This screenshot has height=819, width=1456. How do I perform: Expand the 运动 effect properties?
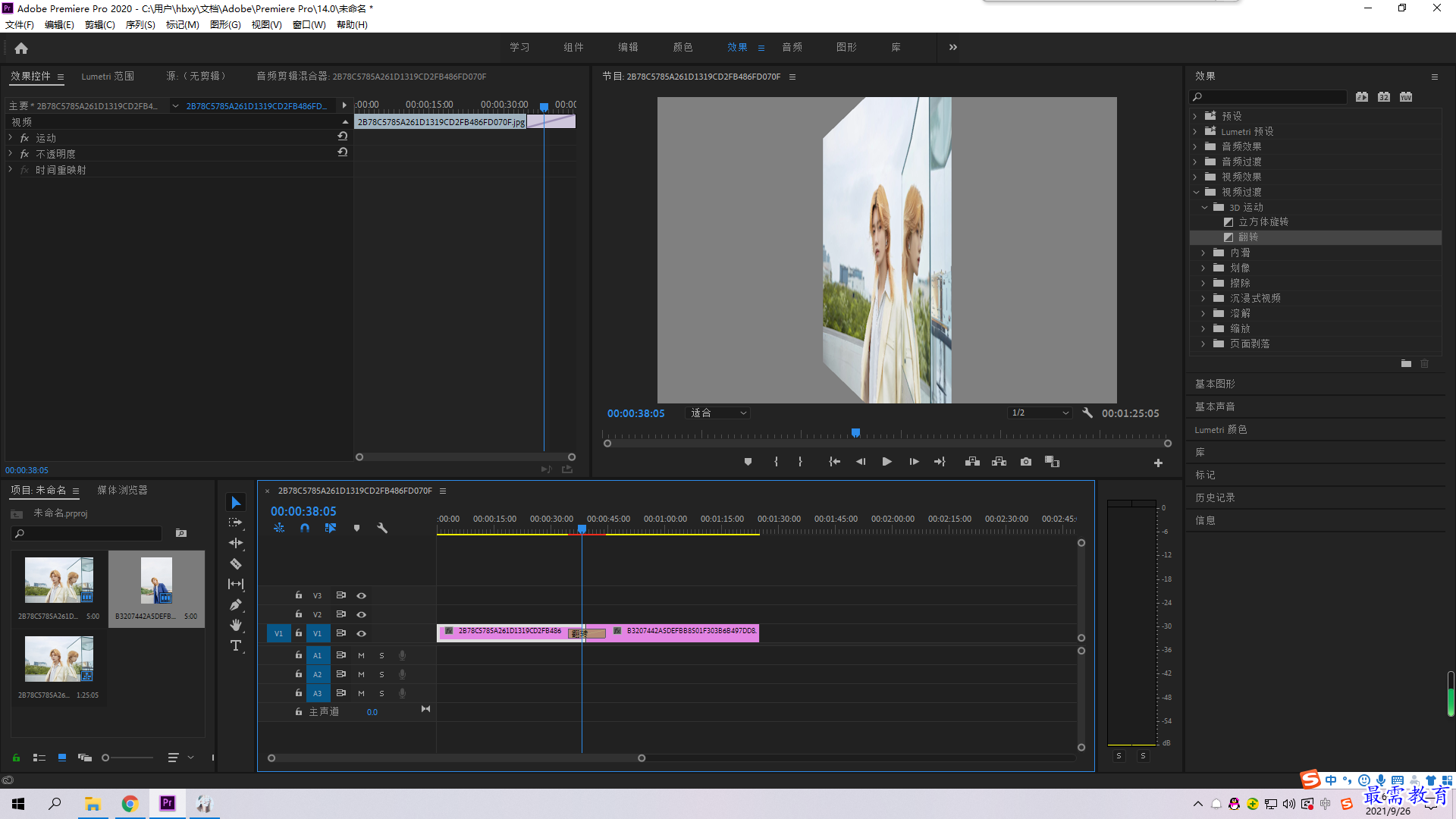[x=11, y=137]
